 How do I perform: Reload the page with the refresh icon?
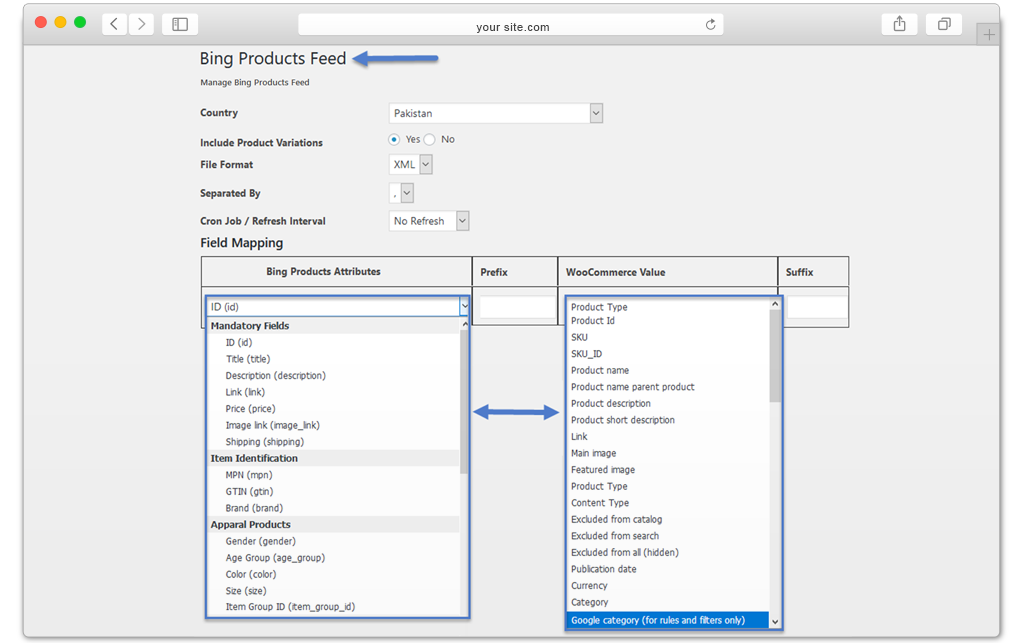711,25
